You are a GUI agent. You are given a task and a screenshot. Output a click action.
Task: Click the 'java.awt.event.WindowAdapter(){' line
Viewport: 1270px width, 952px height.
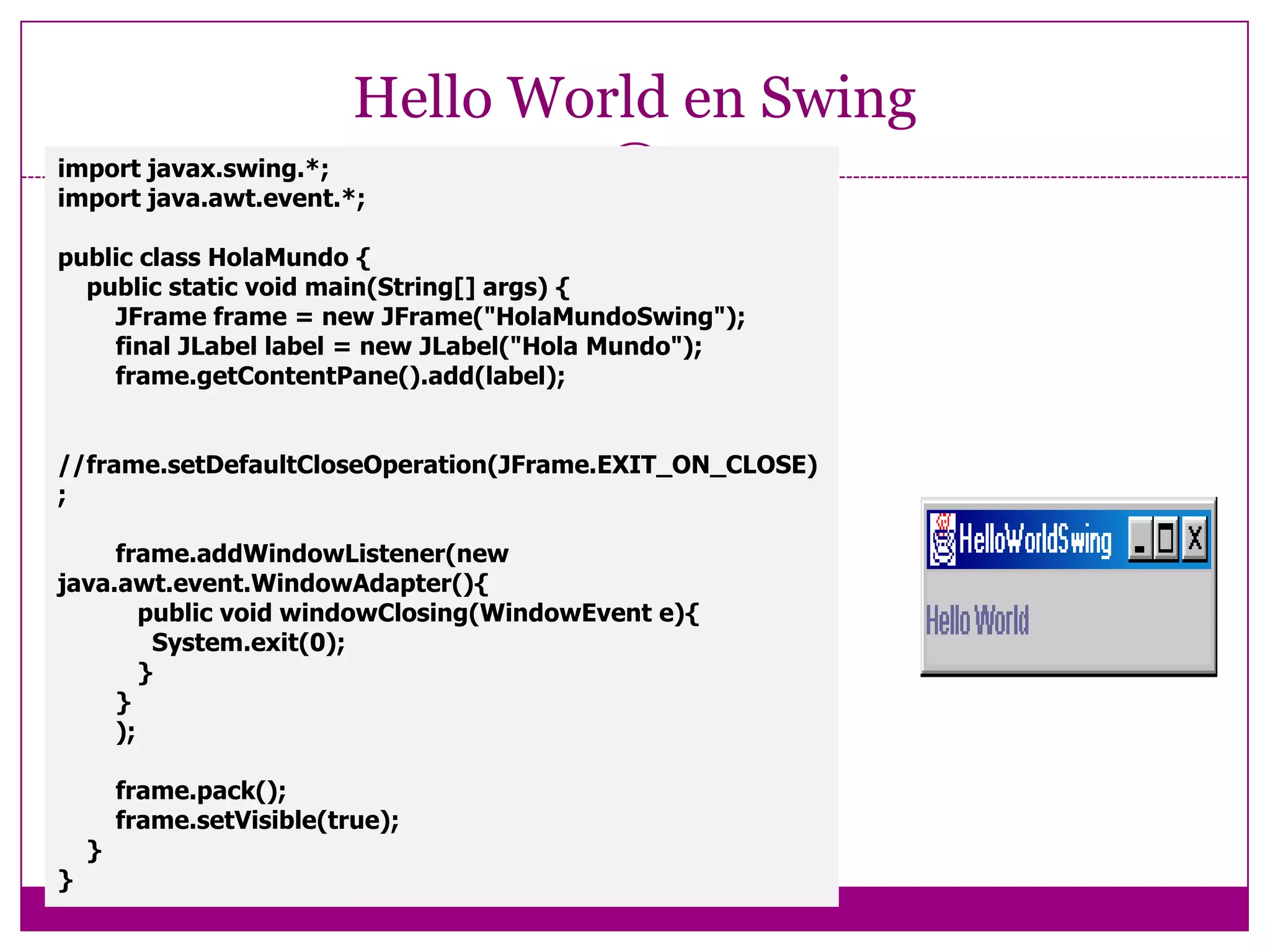click(273, 584)
